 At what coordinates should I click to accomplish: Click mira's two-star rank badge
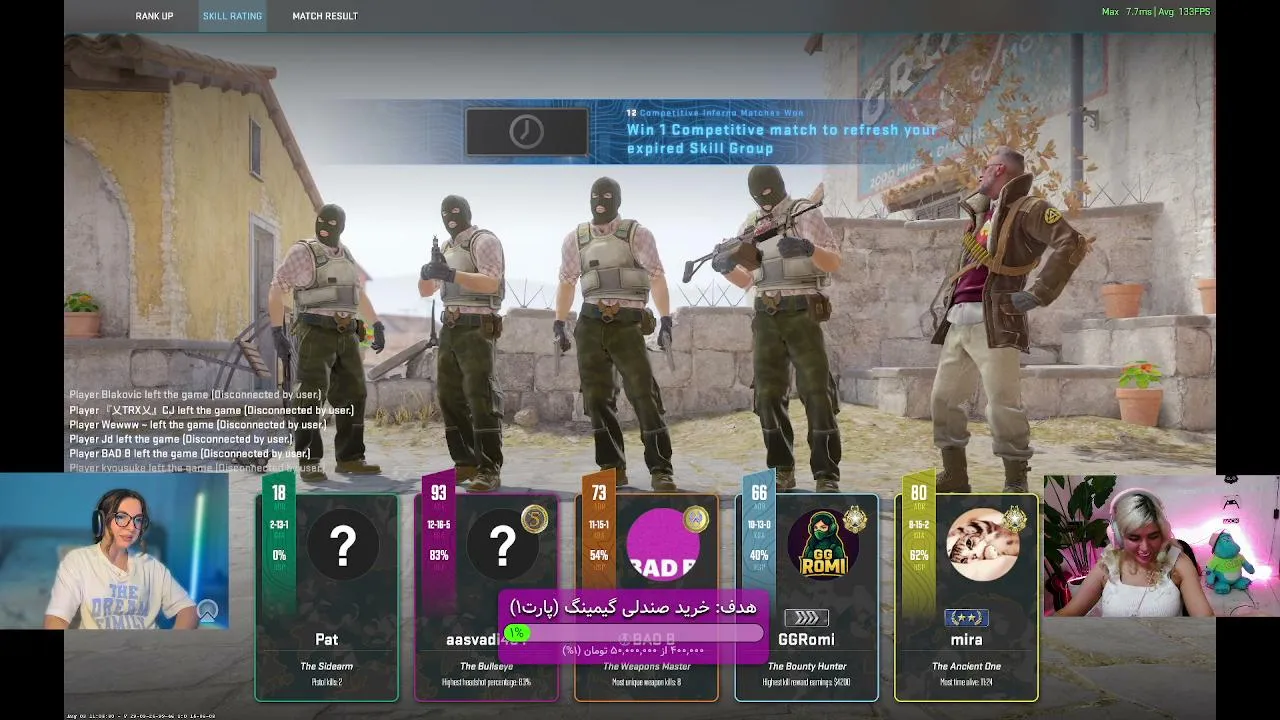pos(966,618)
